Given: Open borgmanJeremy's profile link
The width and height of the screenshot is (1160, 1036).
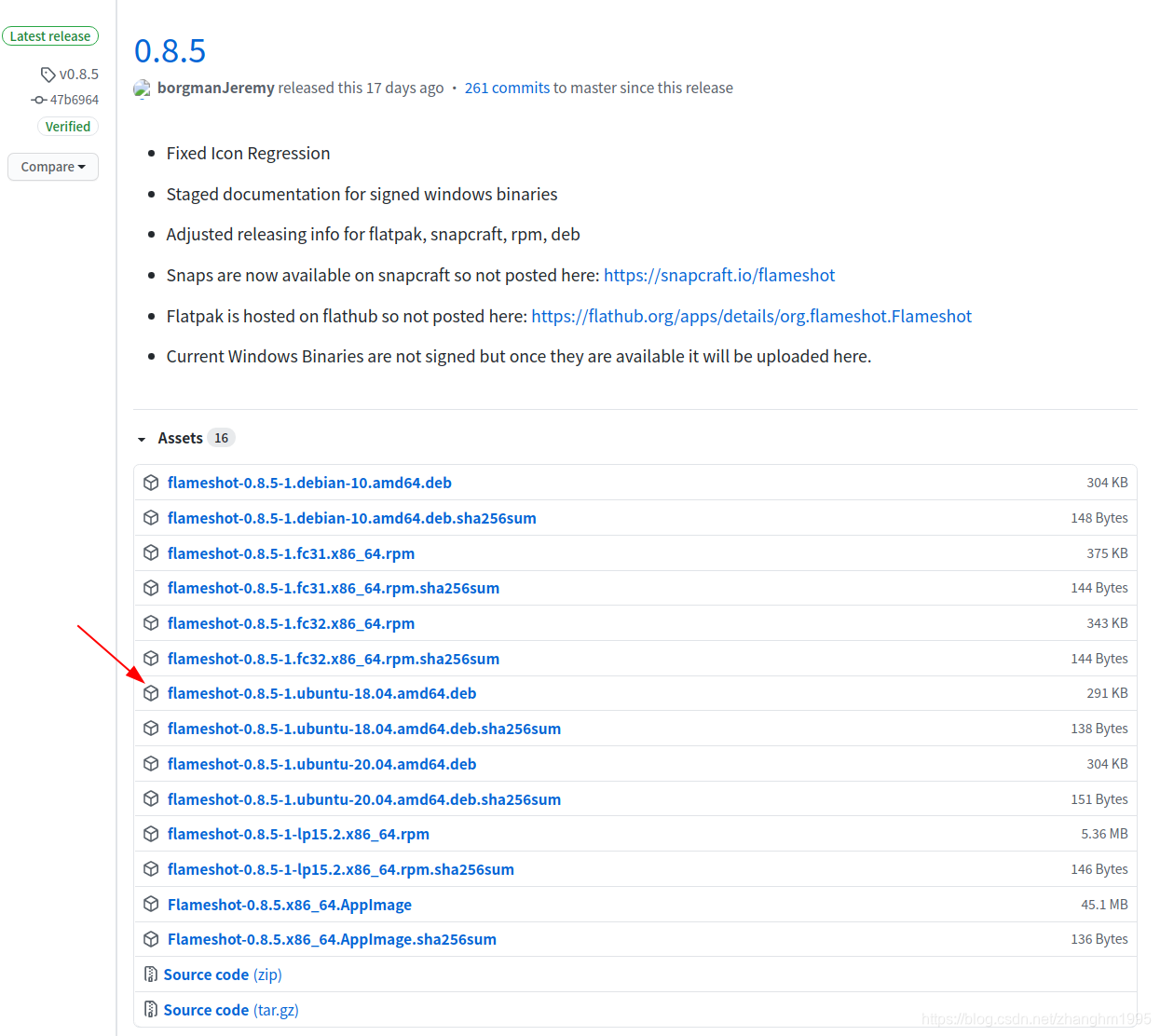Looking at the screenshot, I should coord(216,88).
